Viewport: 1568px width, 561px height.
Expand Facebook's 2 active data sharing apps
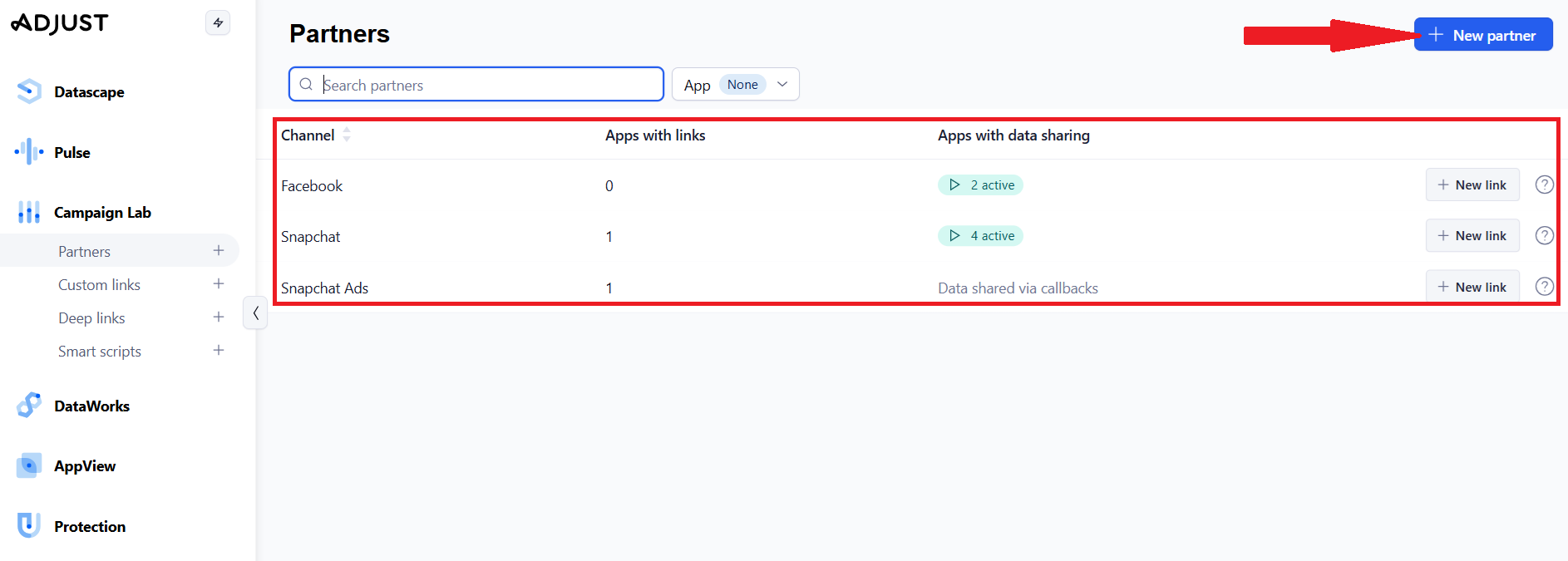(x=980, y=185)
